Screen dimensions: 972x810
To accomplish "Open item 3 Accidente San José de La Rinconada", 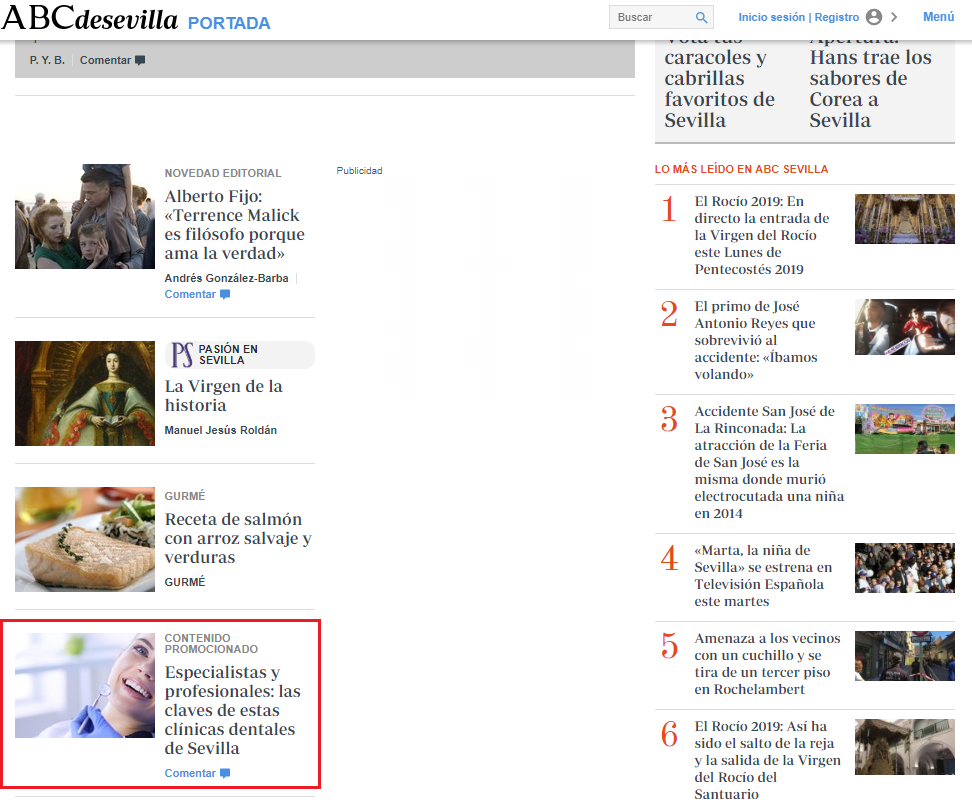I will (x=769, y=462).
